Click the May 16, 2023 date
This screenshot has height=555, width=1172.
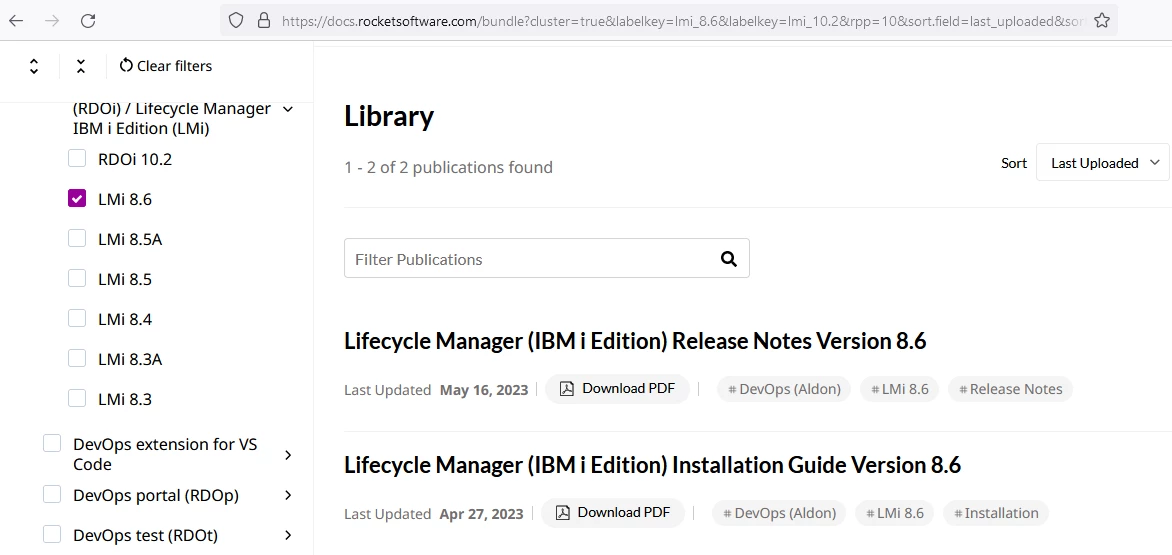coord(484,390)
